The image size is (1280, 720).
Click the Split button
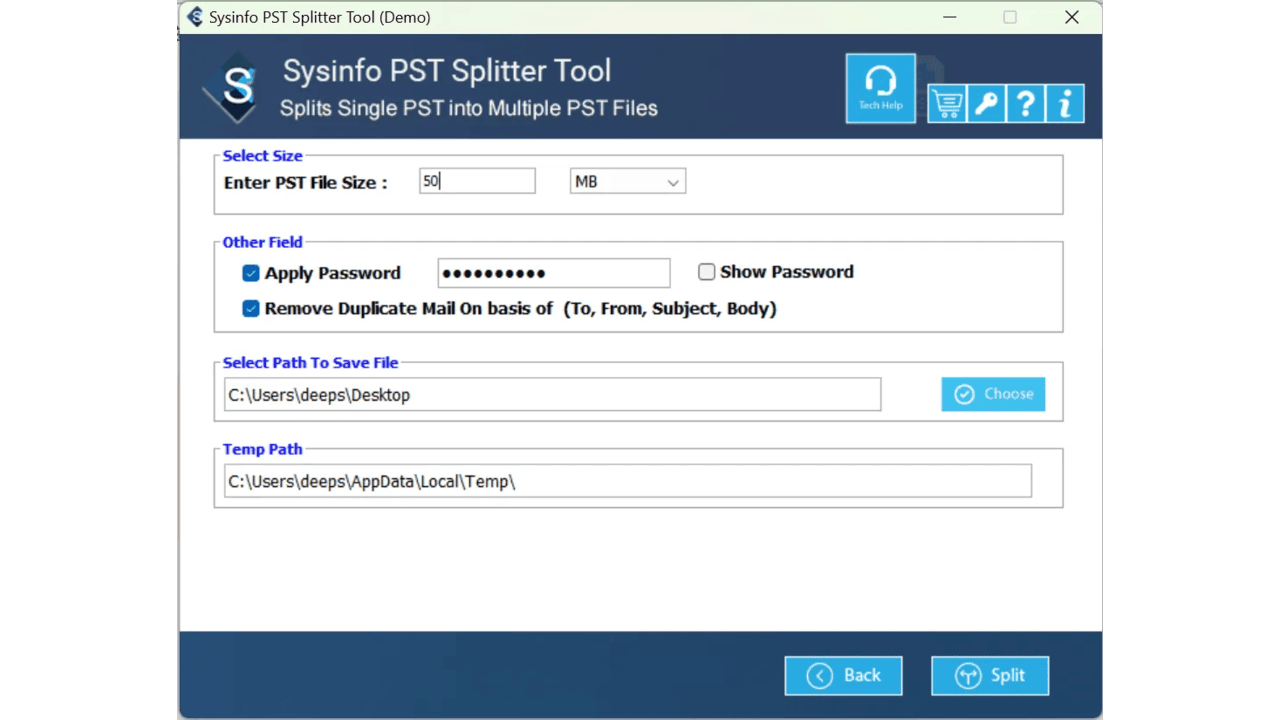990,676
